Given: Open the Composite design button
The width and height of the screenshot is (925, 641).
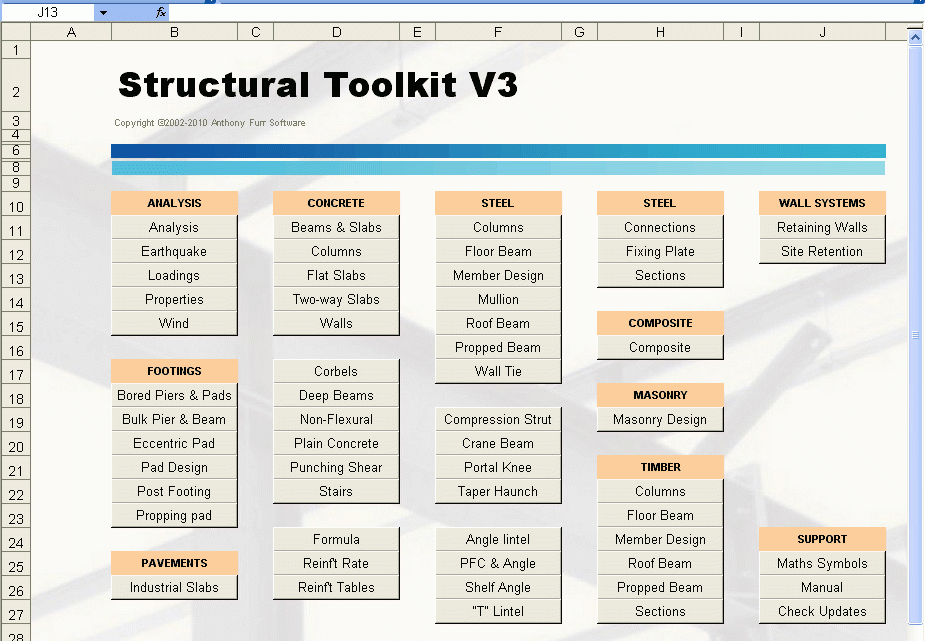Looking at the screenshot, I should pyautogui.click(x=660, y=348).
